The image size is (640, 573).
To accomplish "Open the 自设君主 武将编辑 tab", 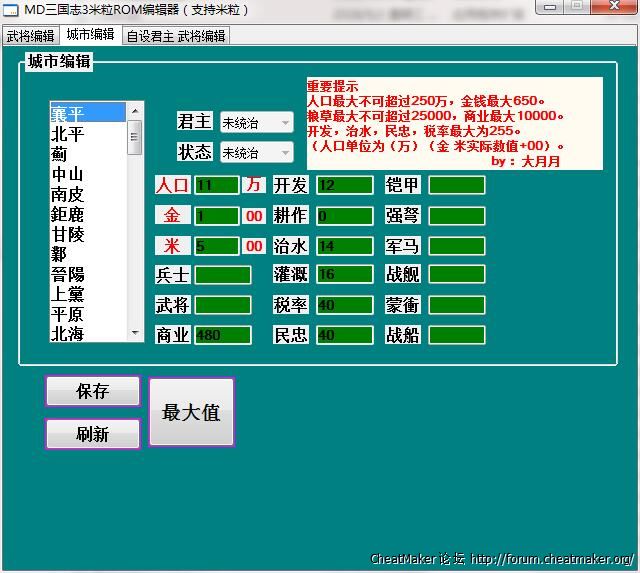I will (x=176, y=36).
